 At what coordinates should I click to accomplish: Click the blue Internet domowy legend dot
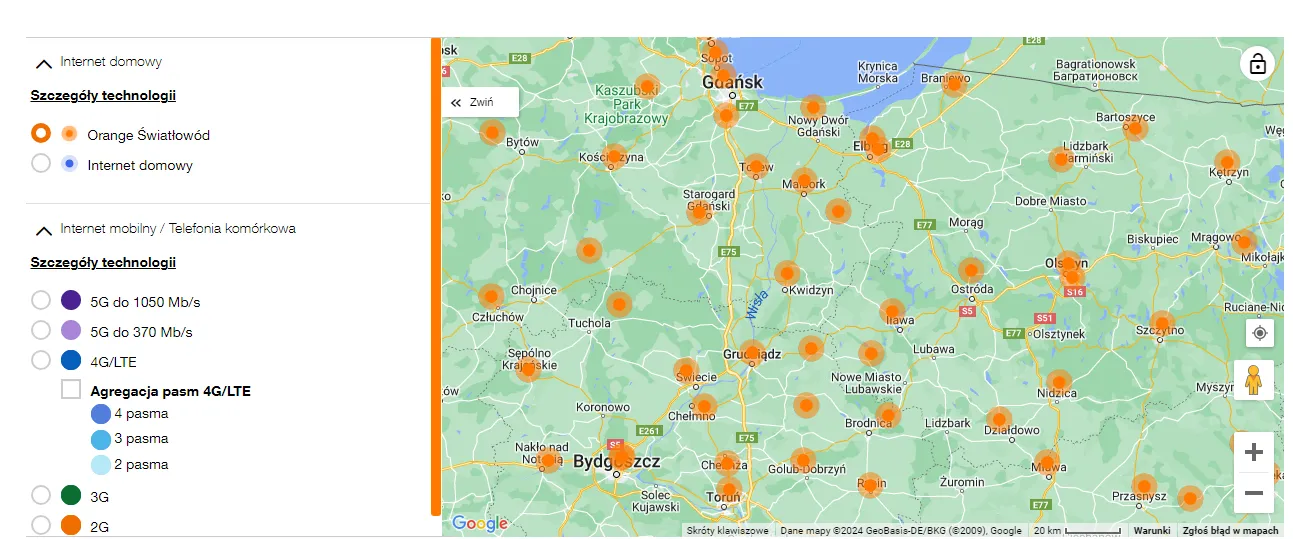tap(69, 164)
